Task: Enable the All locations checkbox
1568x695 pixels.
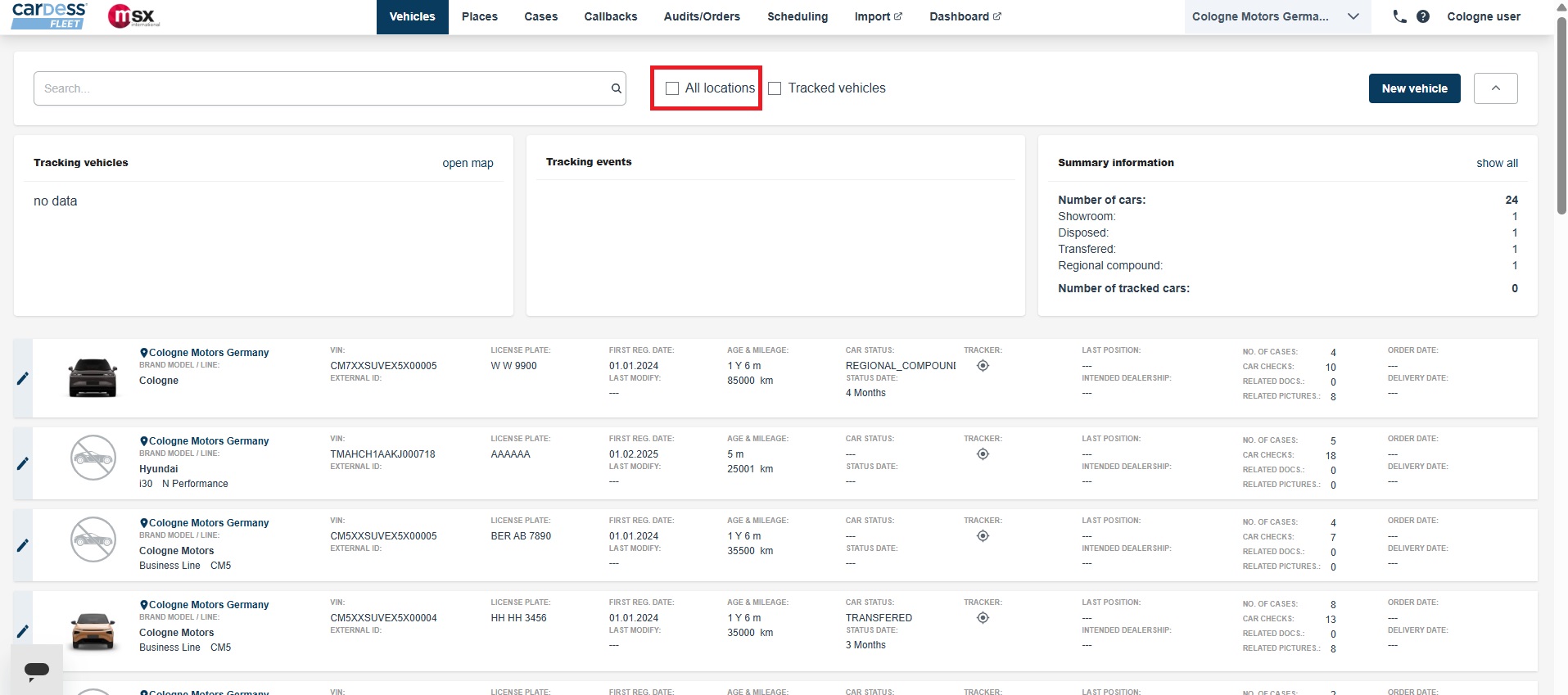Action: pyautogui.click(x=672, y=88)
